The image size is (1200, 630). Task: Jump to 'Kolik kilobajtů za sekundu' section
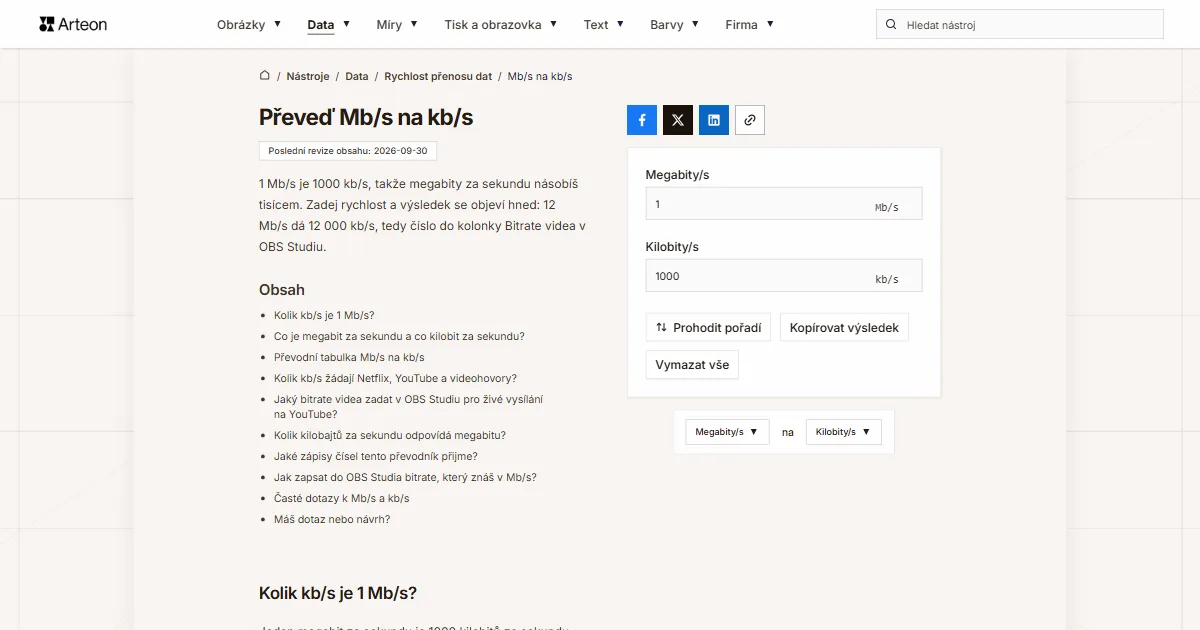coord(390,435)
